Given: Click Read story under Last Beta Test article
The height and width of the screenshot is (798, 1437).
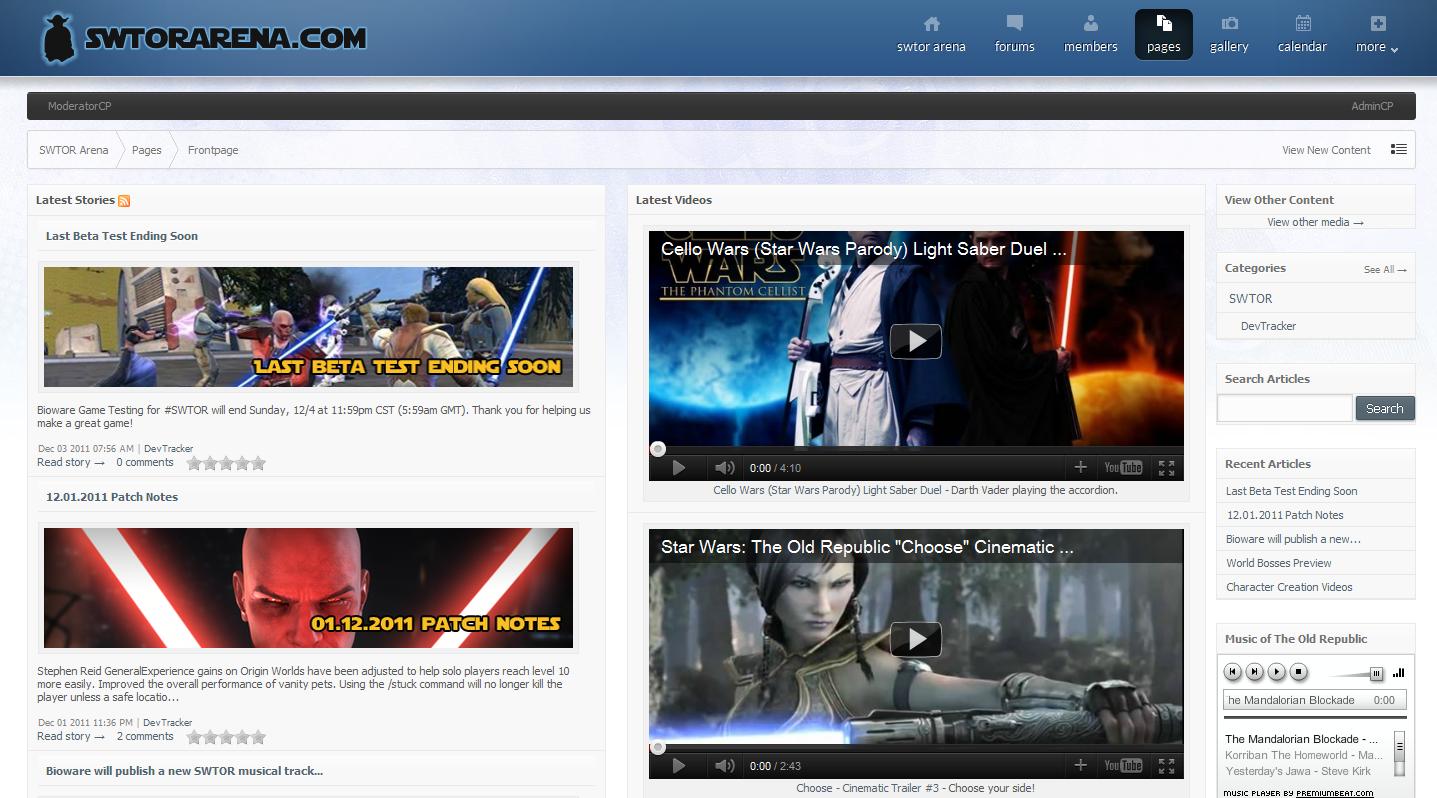Looking at the screenshot, I should (x=71, y=462).
